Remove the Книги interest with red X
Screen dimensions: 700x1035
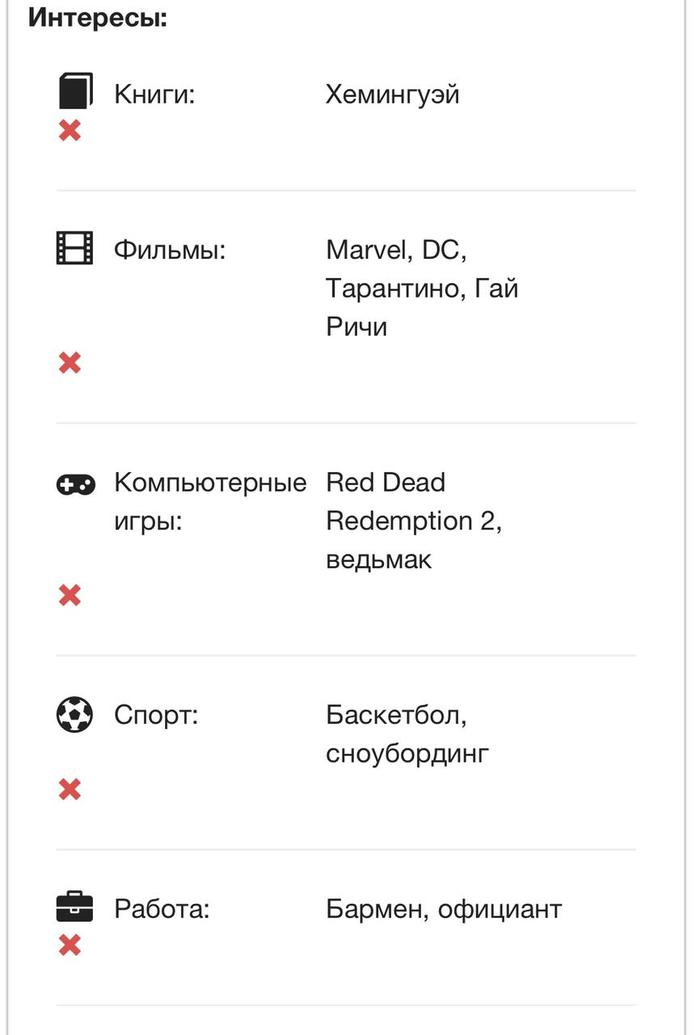pyautogui.click(x=70, y=130)
